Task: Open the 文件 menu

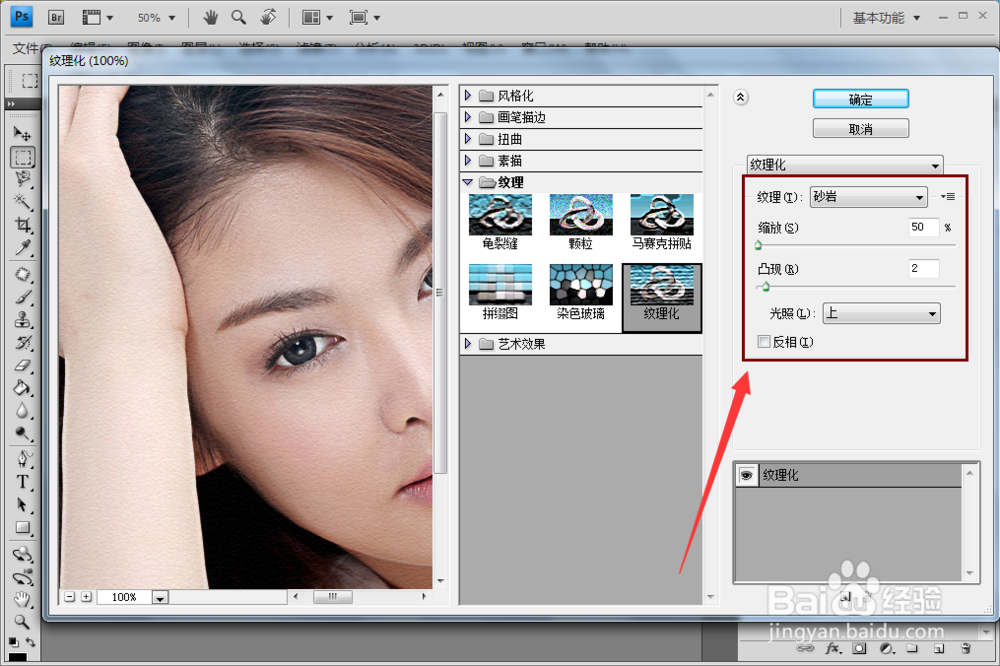Action: (x=26, y=48)
